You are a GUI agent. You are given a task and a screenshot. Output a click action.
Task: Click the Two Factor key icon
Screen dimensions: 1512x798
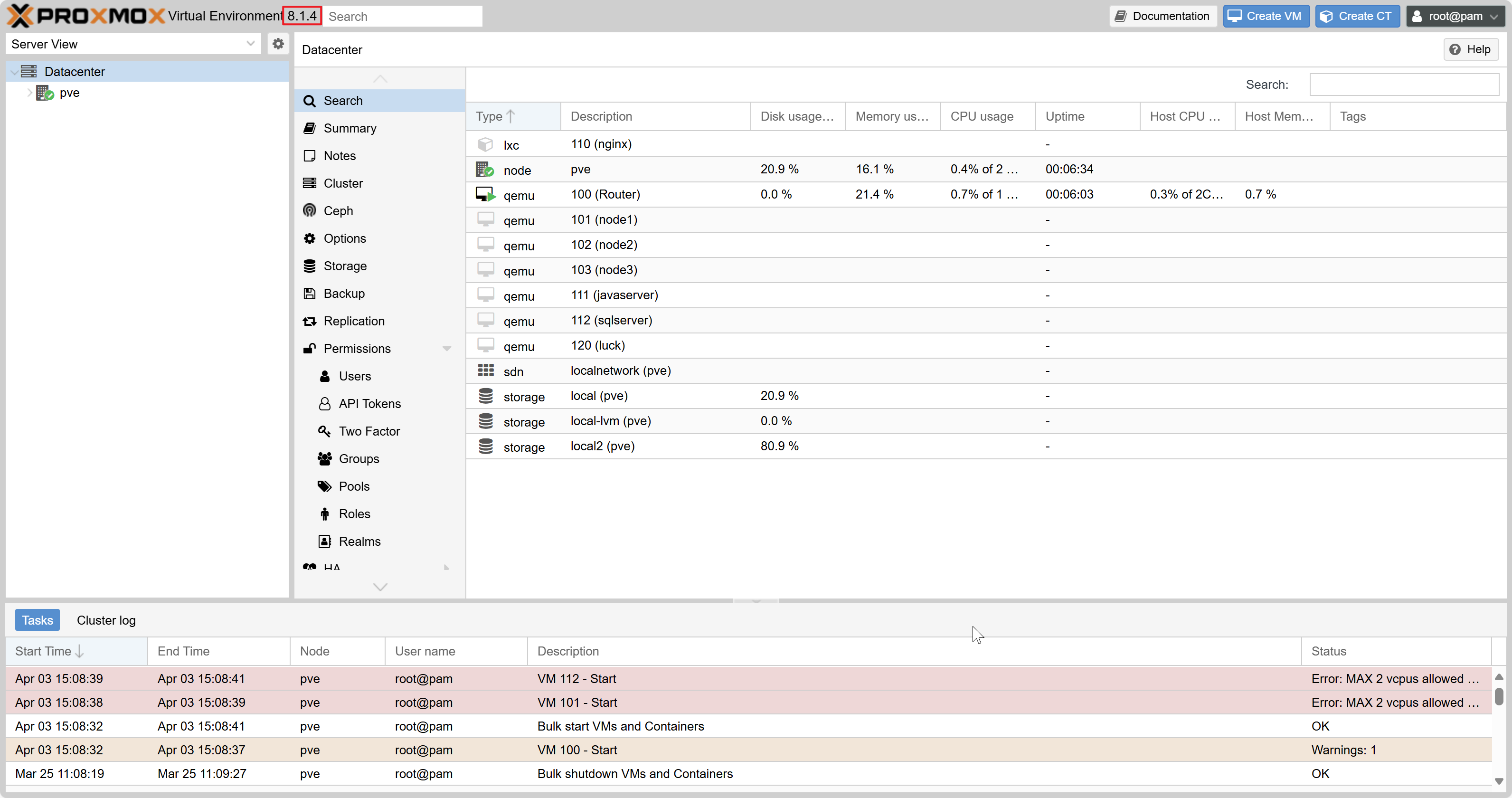click(x=324, y=431)
